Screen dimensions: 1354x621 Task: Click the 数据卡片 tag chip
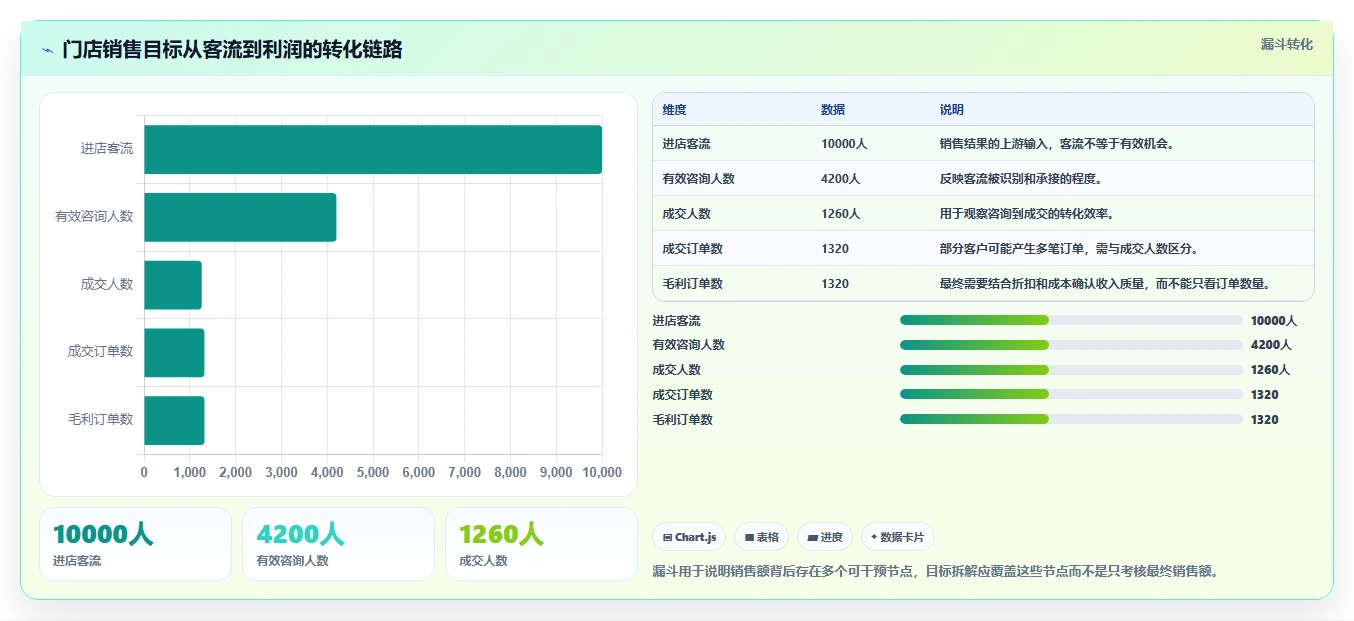point(898,537)
